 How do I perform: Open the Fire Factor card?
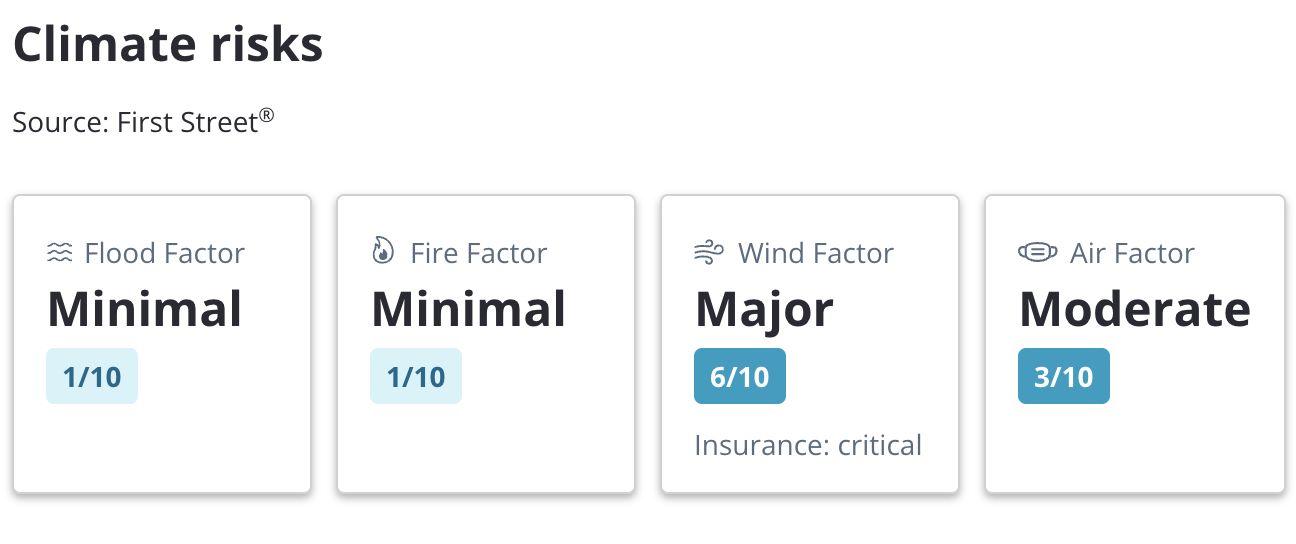coord(486,344)
